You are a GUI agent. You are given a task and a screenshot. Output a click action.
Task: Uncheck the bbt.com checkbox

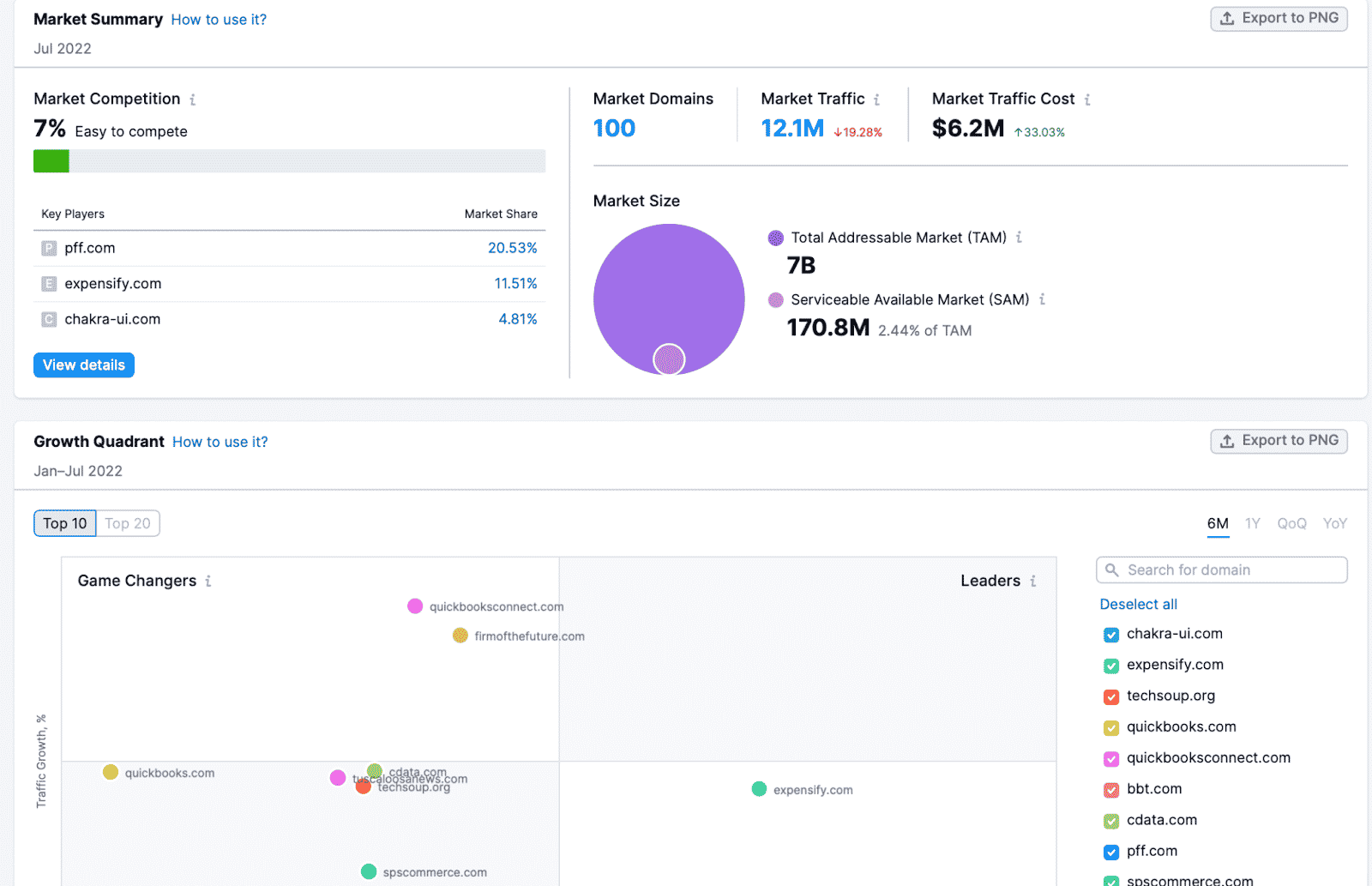[x=1111, y=790]
